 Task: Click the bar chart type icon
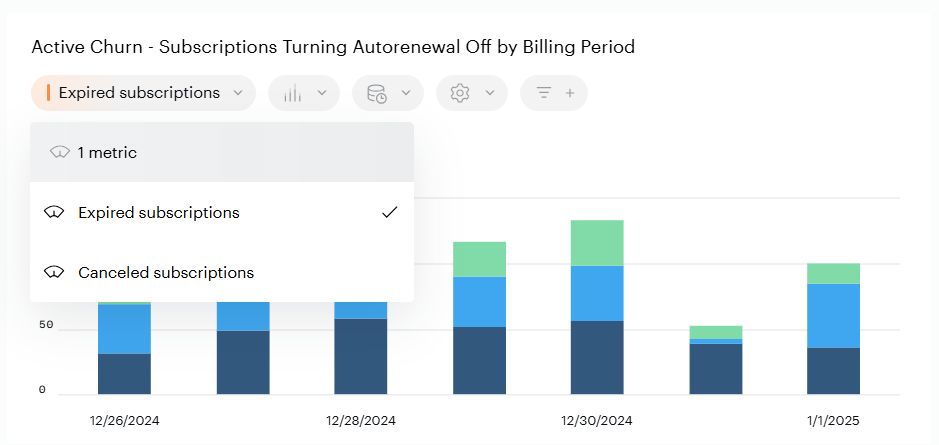(x=292, y=93)
